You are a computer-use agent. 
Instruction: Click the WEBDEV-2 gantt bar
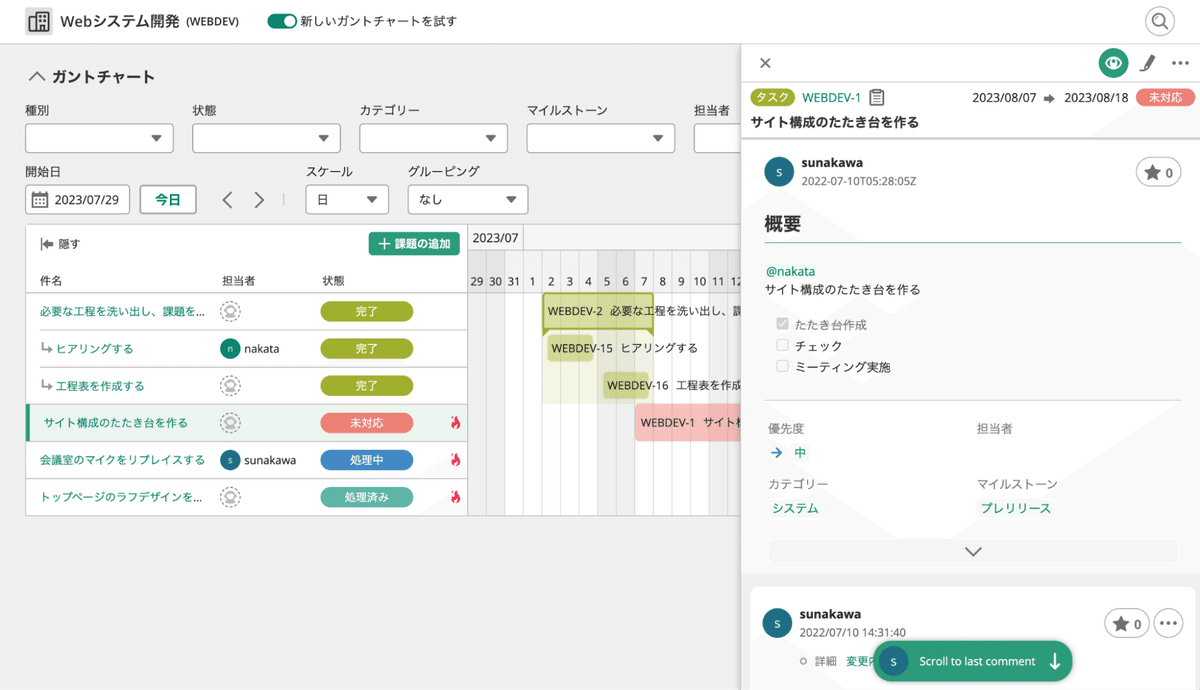click(x=595, y=311)
